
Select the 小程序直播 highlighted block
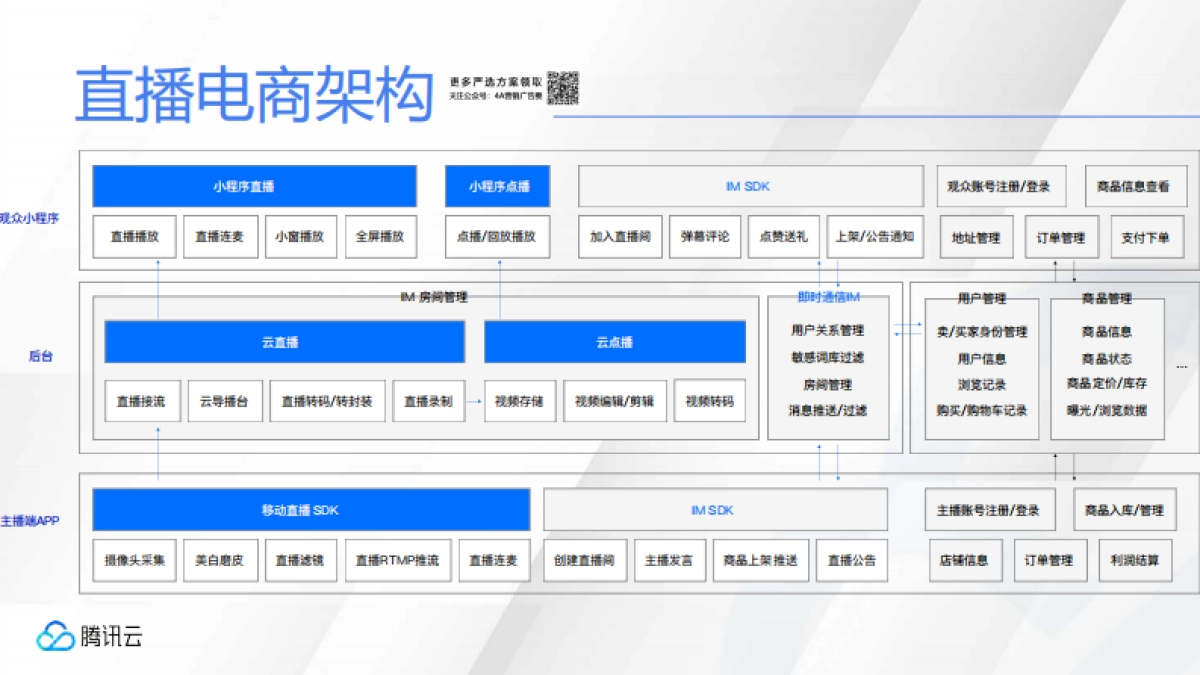click(254, 186)
